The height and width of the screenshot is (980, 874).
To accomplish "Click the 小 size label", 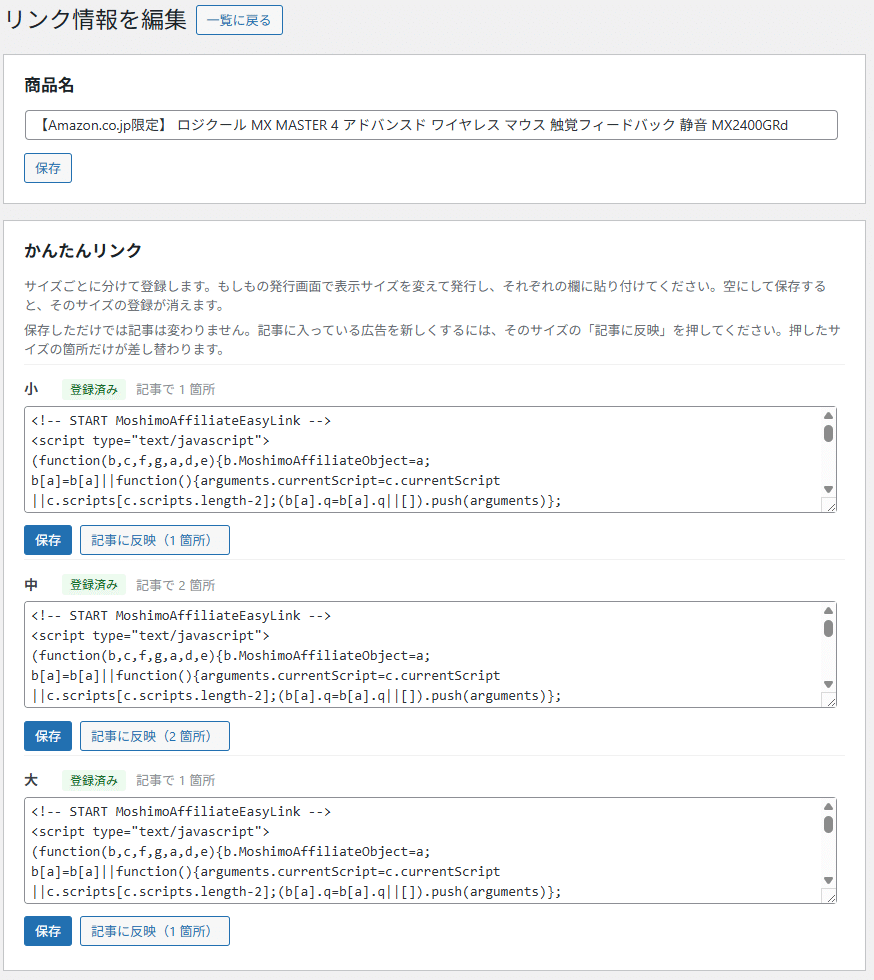I will [31, 389].
